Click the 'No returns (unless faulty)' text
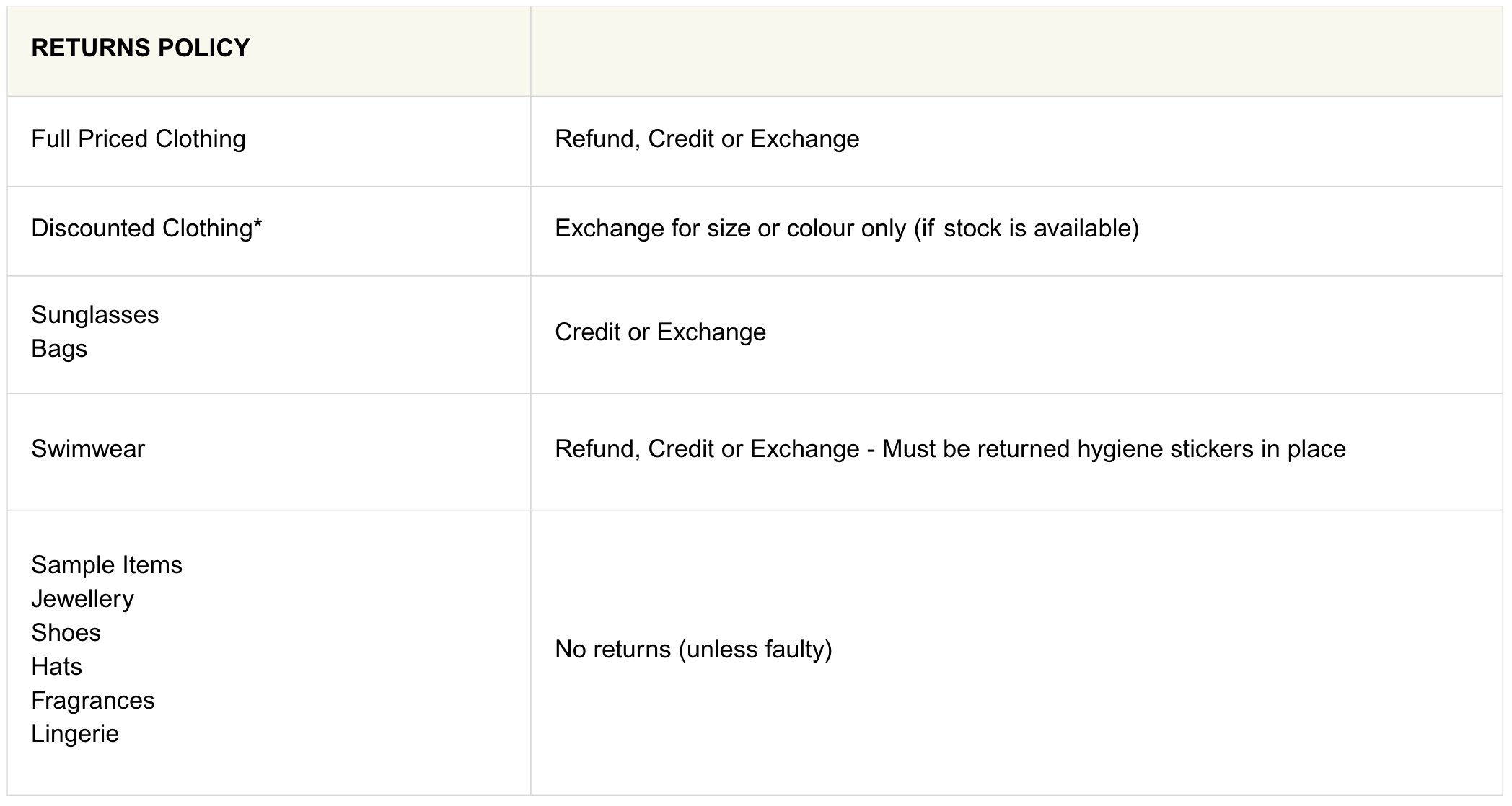 [x=693, y=650]
